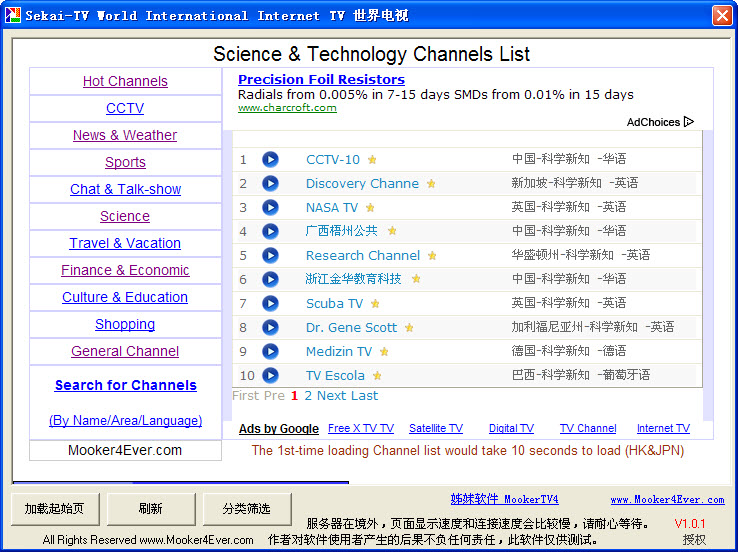738x552 pixels.
Task: Play the TV Escola channel
Action: tap(270, 376)
